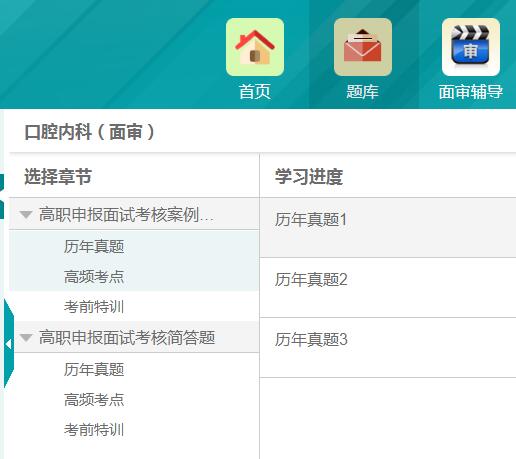Open 考前特训 under the 案例 section

click(94, 307)
